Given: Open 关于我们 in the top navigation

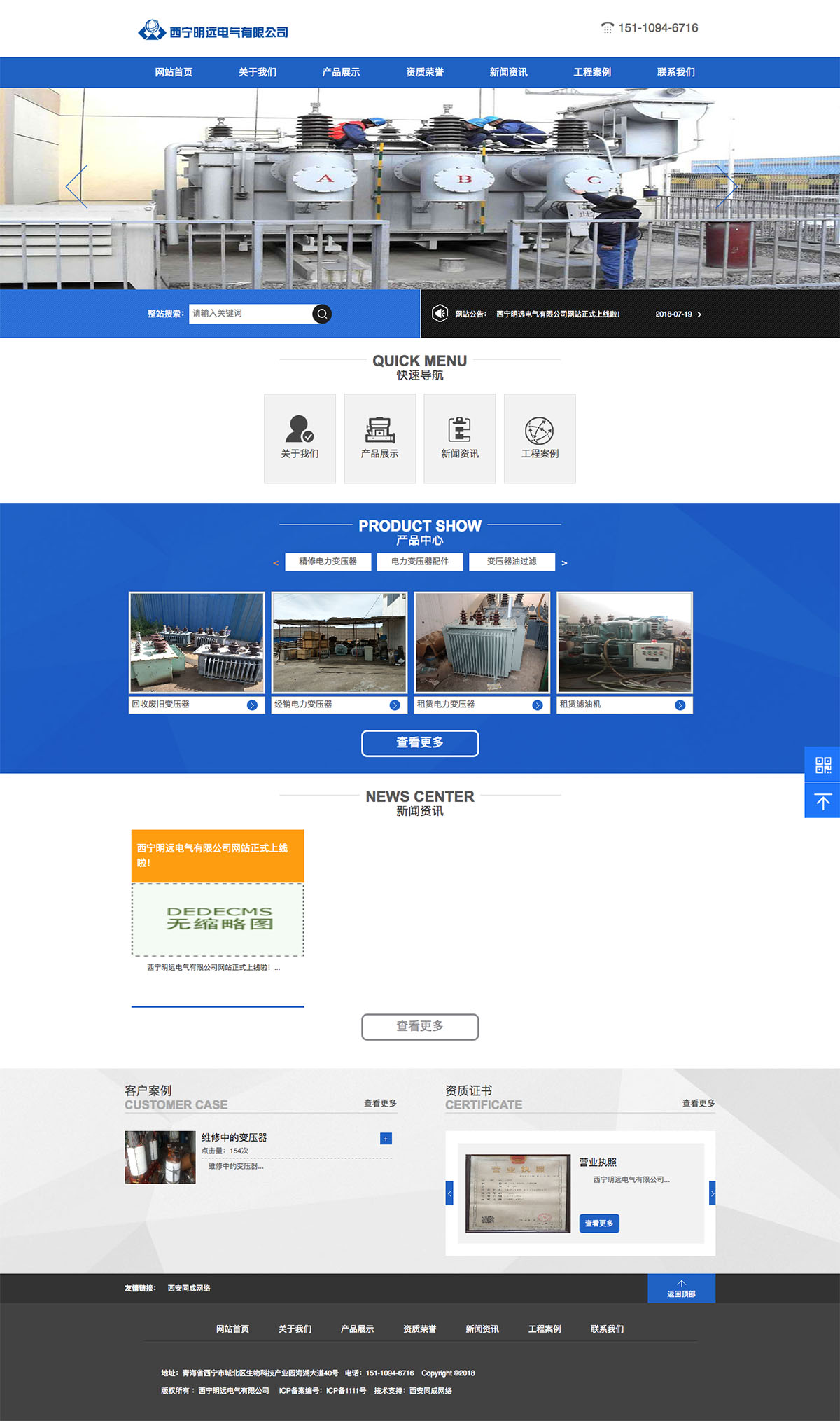Looking at the screenshot, I should pos(258,72).
